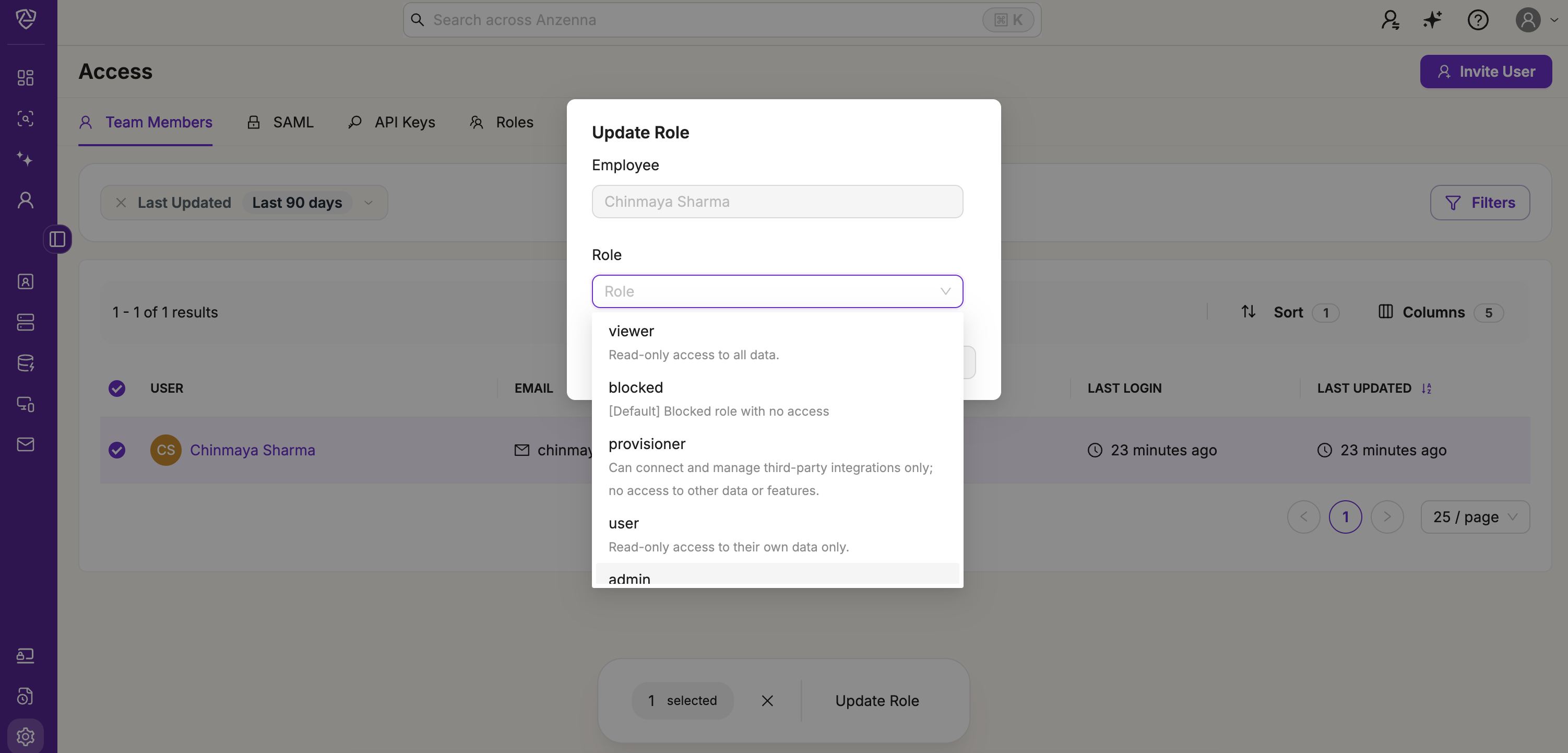Uncheck the Chinmaya Sharma row checkbox

[x=117, y=450]
